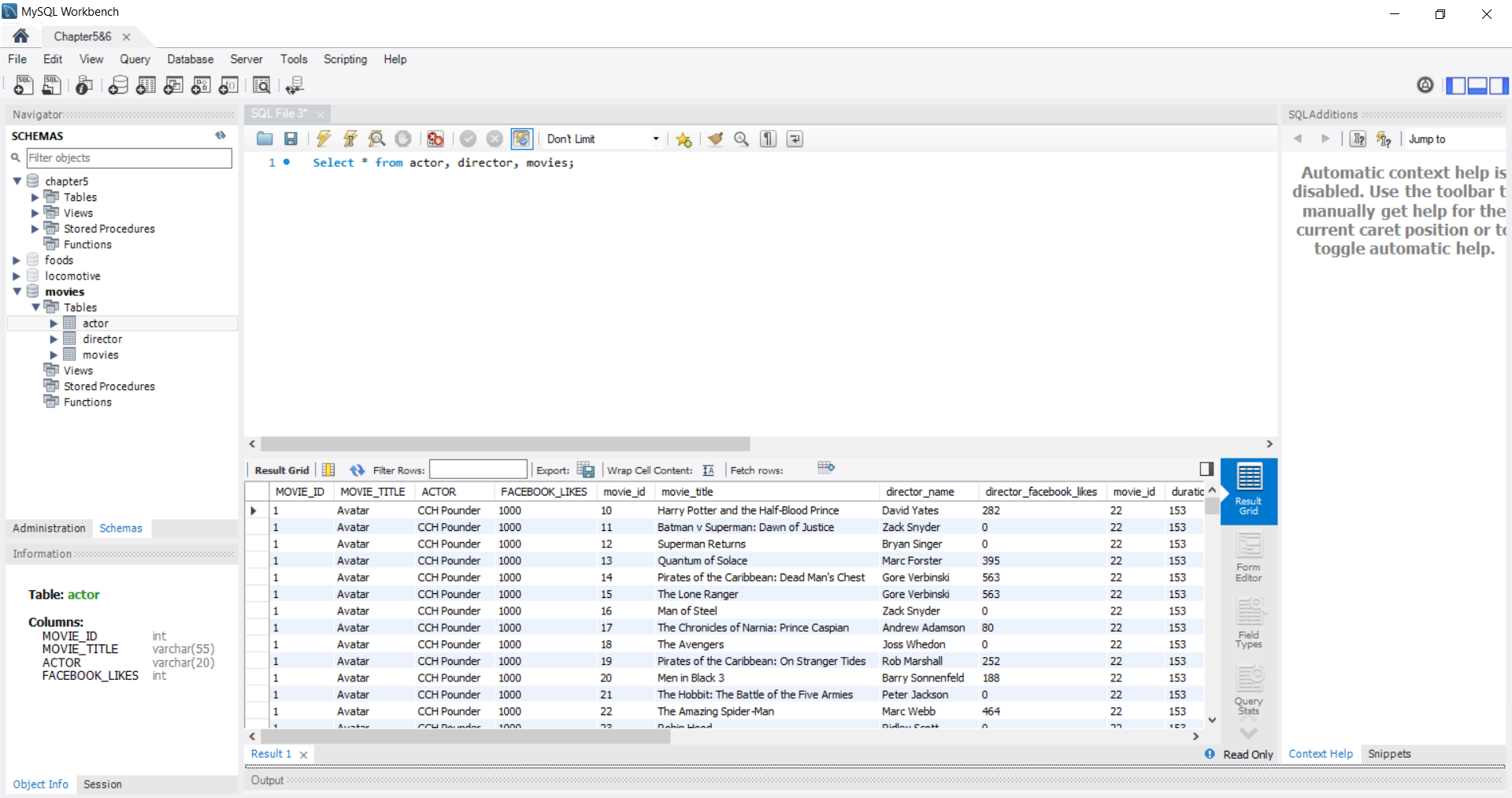Toggle invisible characters display

click(x=768, y=139)
